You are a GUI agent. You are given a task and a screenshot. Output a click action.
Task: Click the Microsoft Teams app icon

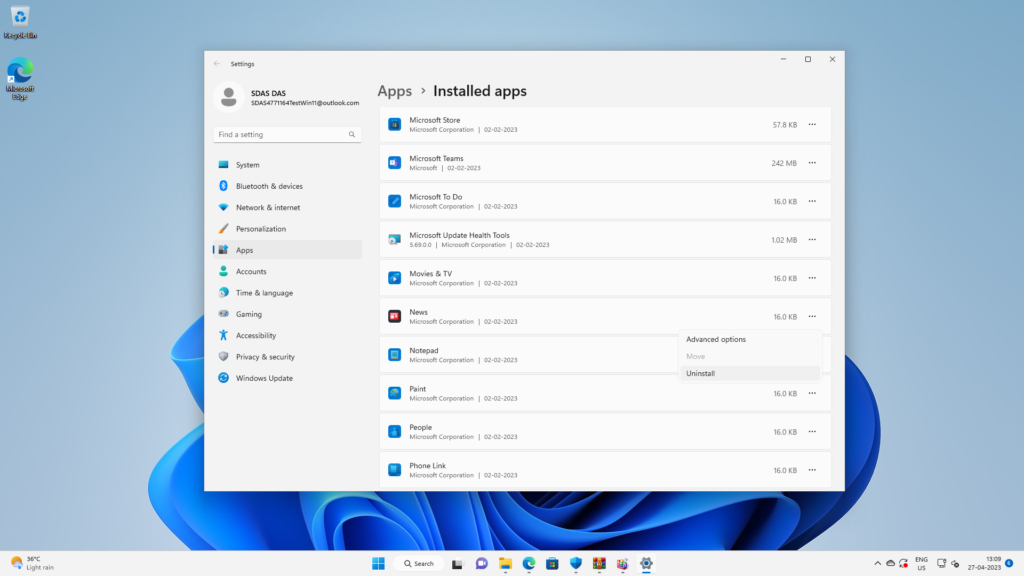point(394,163)
